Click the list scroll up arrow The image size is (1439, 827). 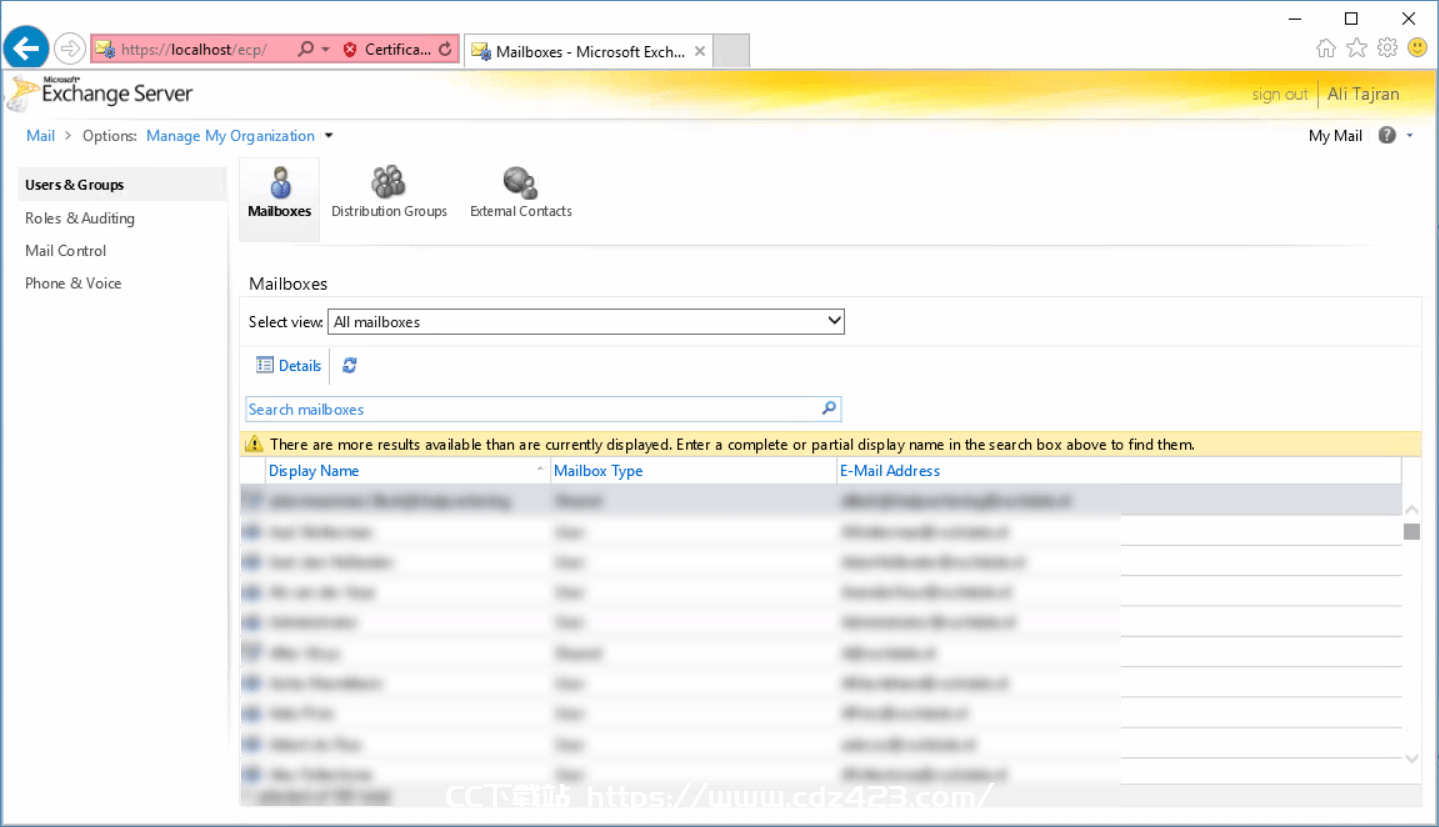pyautogui.click(x=1411, y=510)
